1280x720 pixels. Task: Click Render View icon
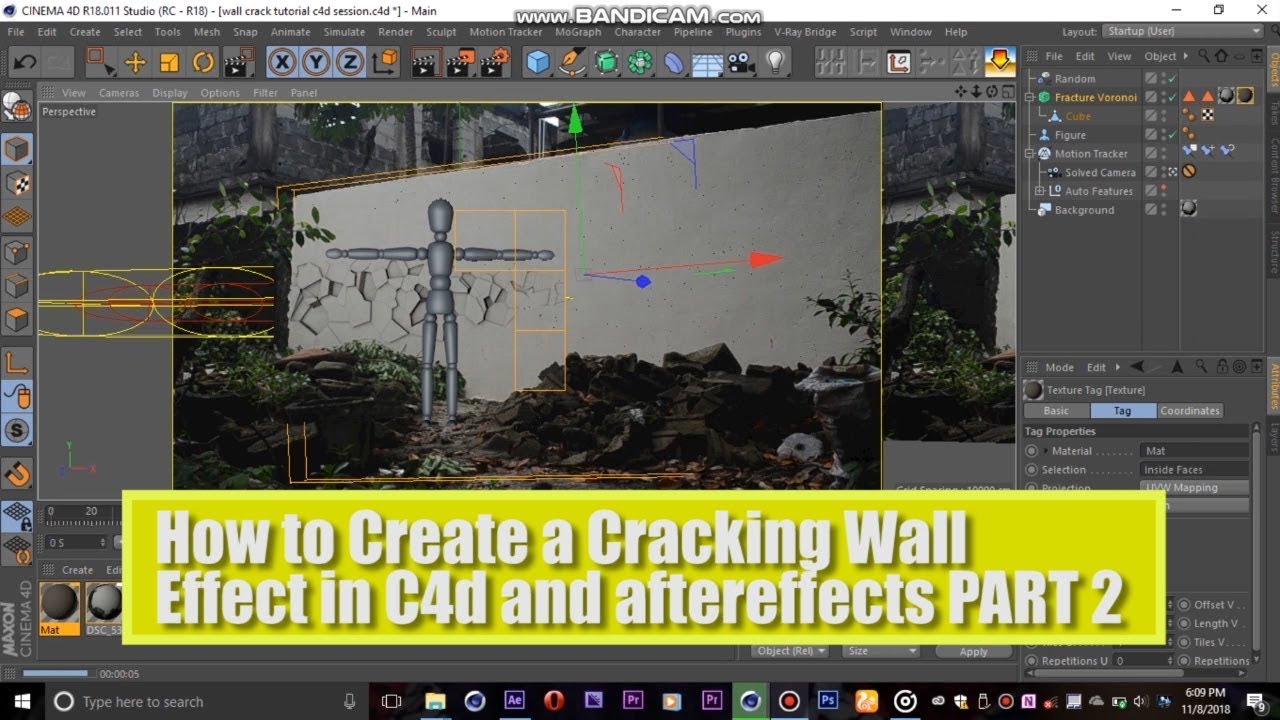[427, 62]
